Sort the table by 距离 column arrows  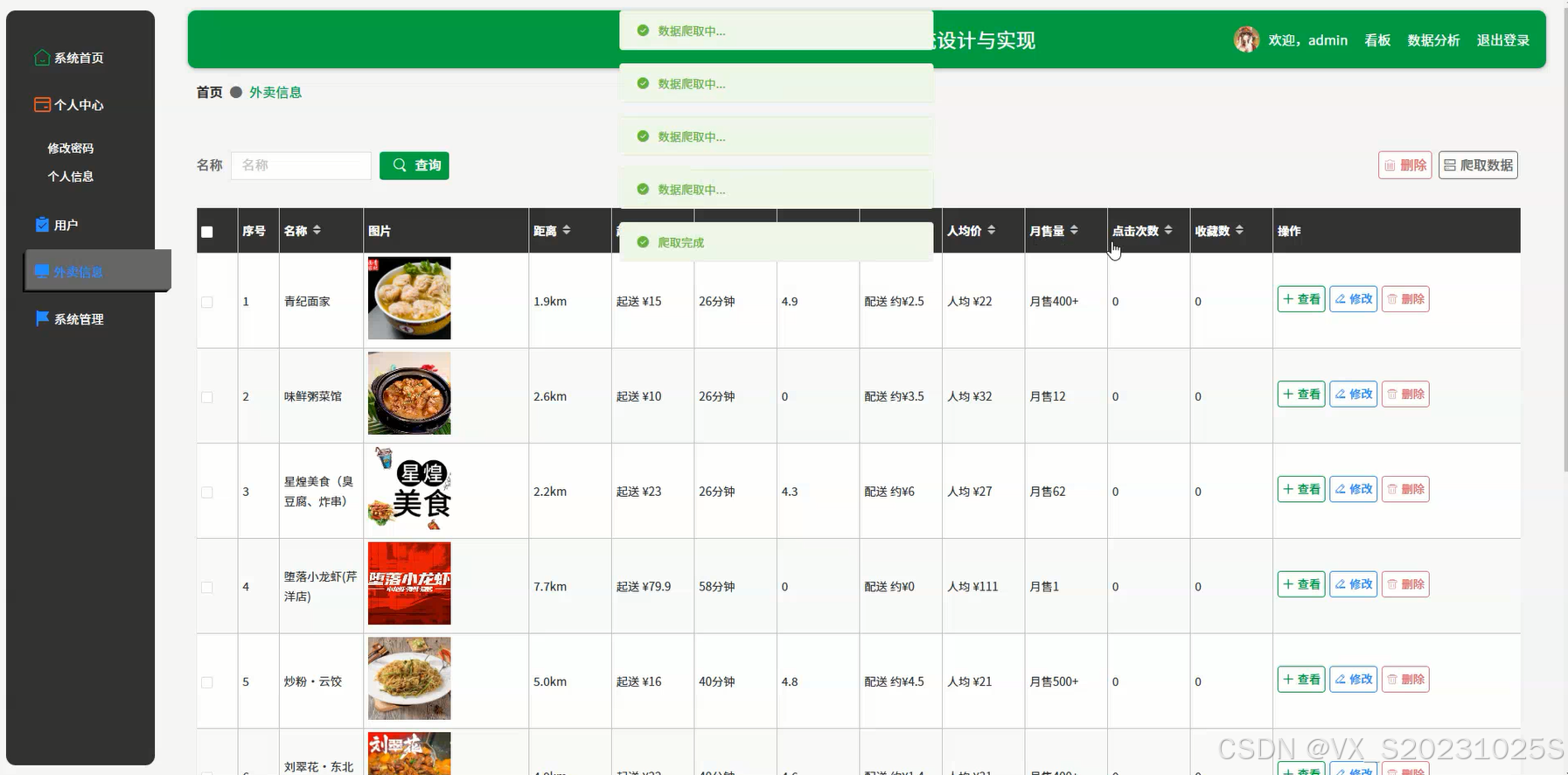(567, 230)
